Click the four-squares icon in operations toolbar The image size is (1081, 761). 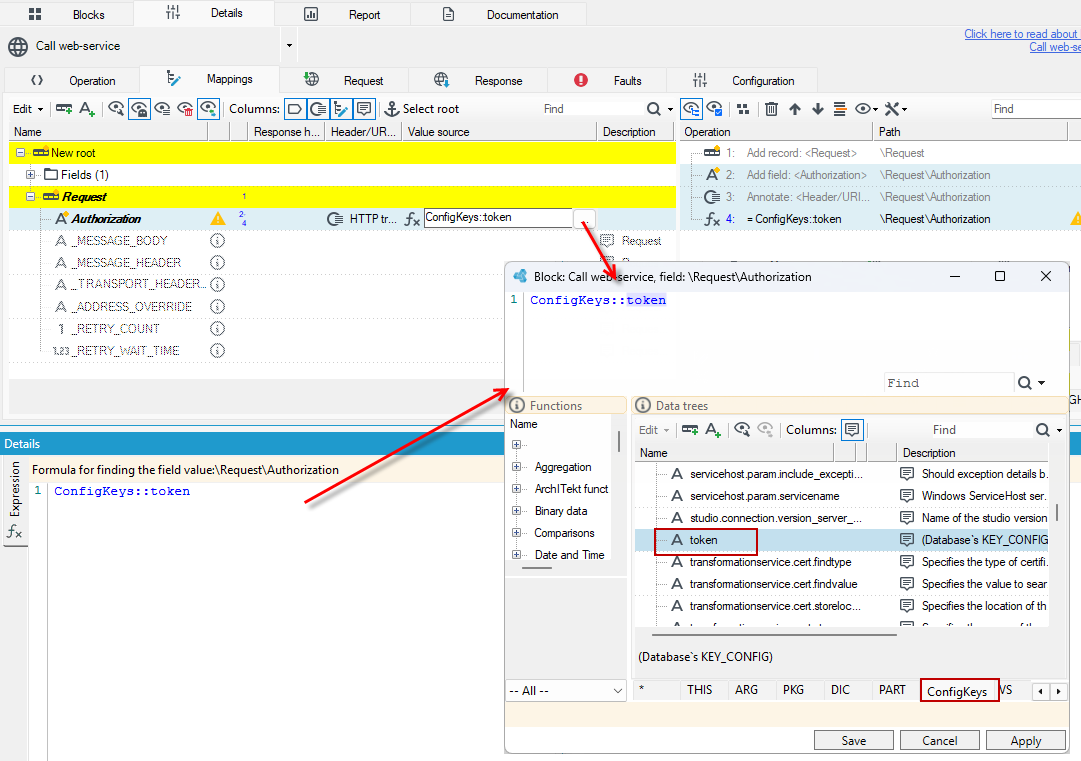point(742,109)
